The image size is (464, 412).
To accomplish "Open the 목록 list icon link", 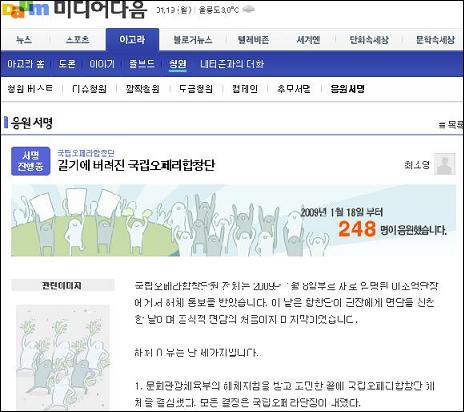I will coord(451,125).
